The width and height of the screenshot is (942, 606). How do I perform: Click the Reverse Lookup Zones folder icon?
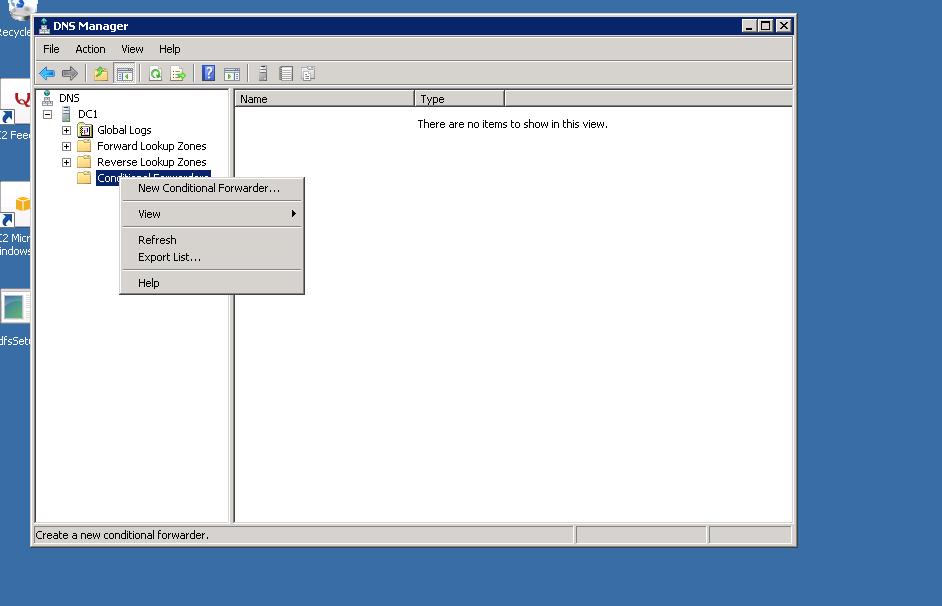pyautogui.click(x=85, y=162)
